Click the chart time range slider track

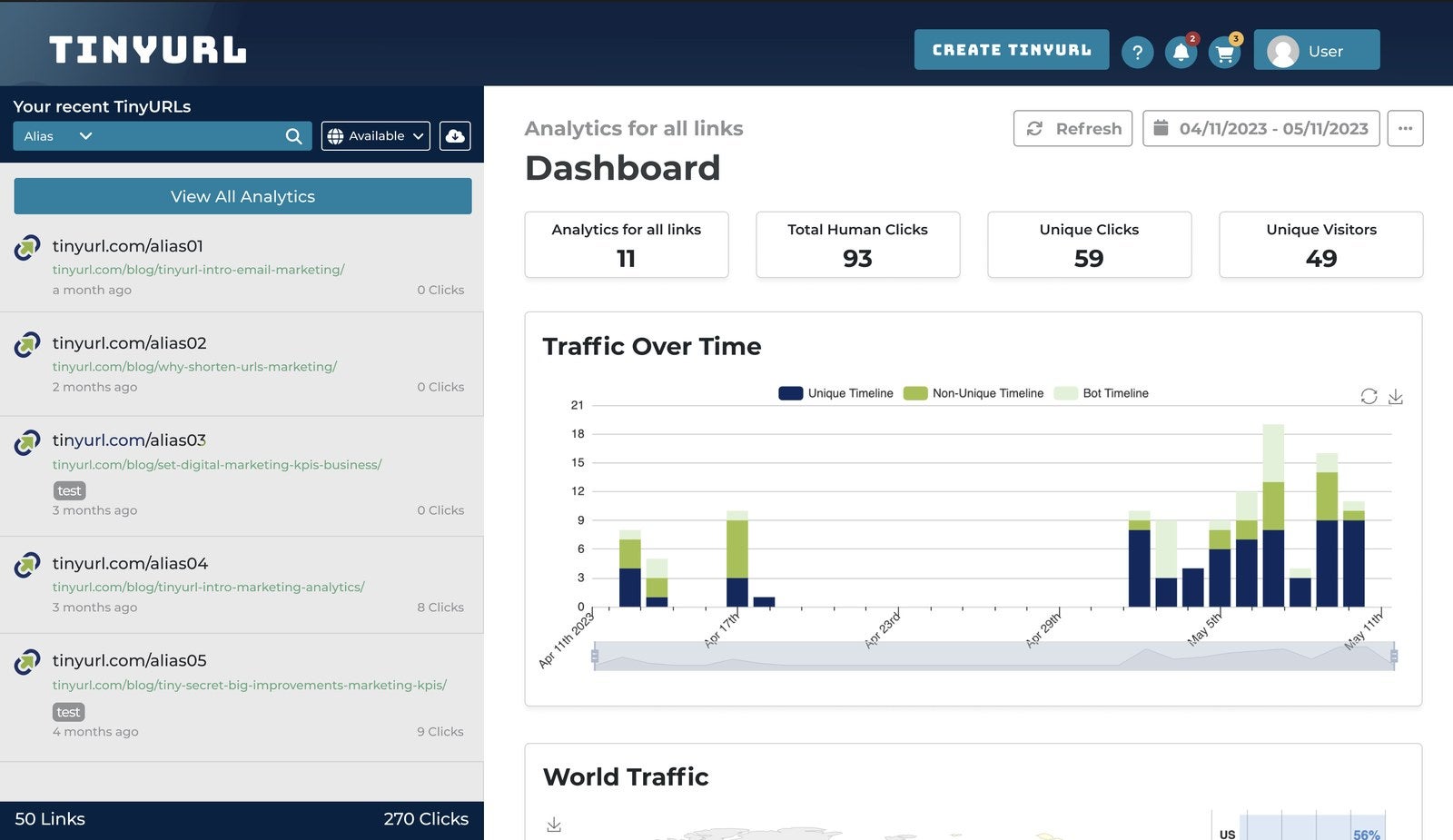click(994, 656)
